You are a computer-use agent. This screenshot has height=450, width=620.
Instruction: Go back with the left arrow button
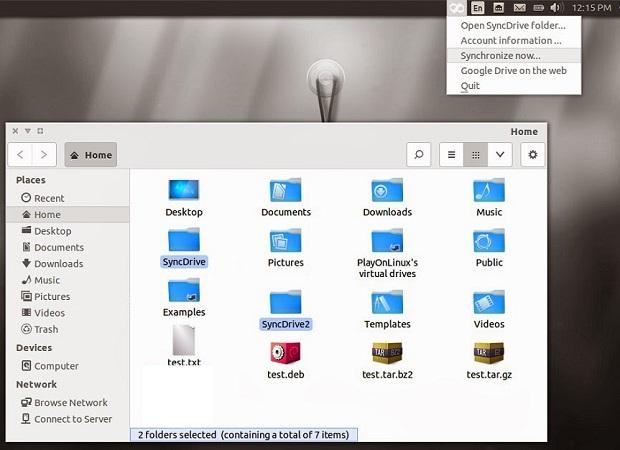pos(20,155)
